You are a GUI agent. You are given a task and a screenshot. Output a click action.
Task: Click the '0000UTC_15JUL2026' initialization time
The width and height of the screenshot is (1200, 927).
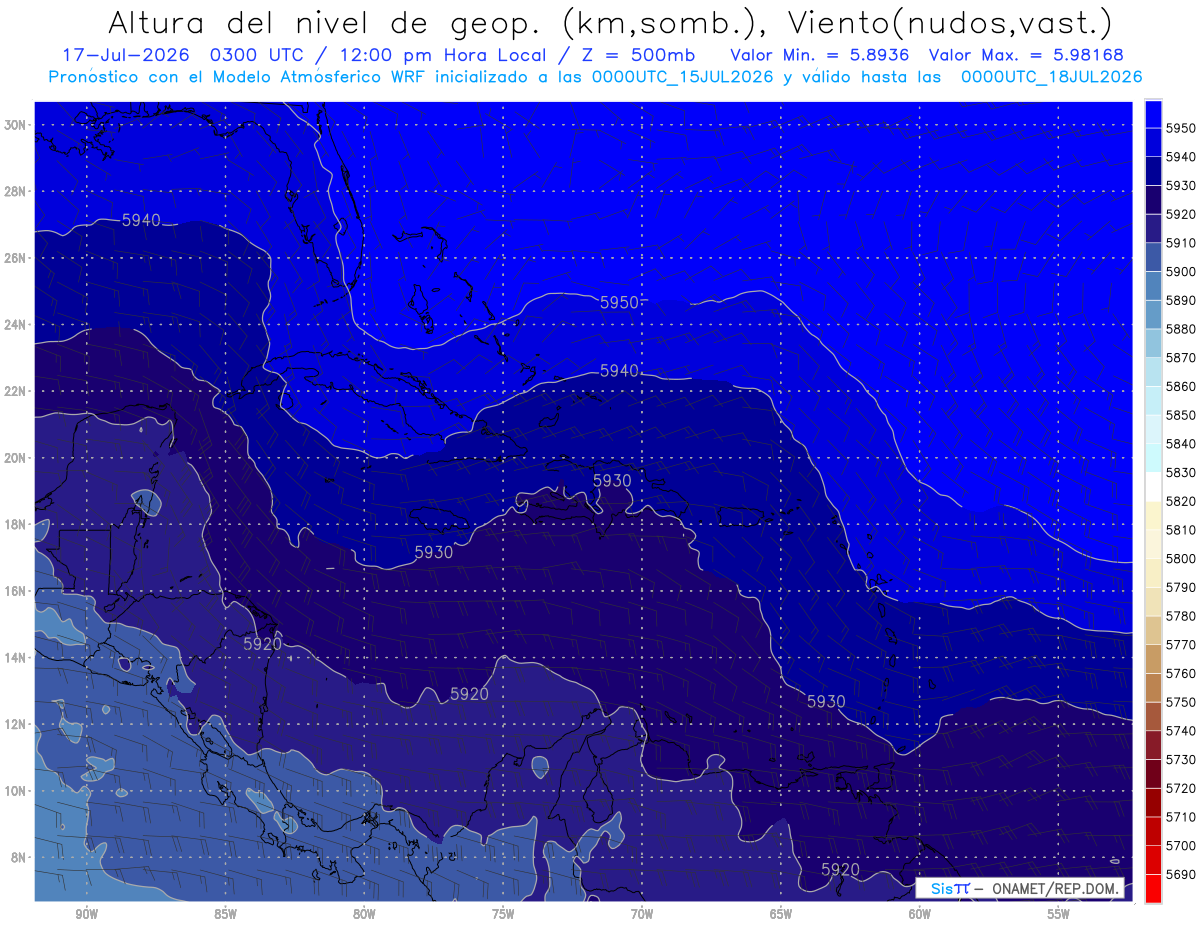tap(683, 77)
